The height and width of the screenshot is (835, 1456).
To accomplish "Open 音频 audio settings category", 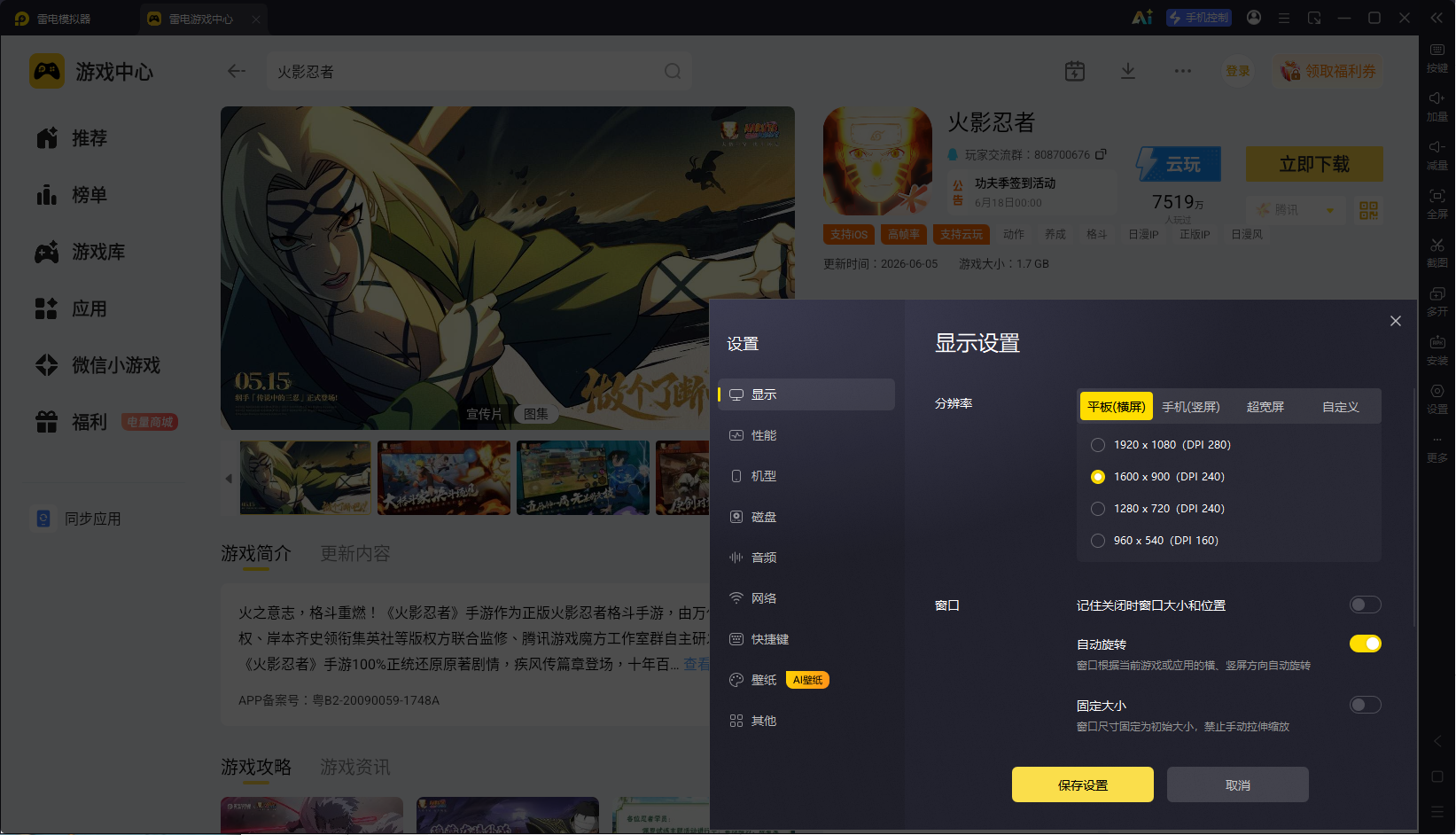I will pos(806,558).
